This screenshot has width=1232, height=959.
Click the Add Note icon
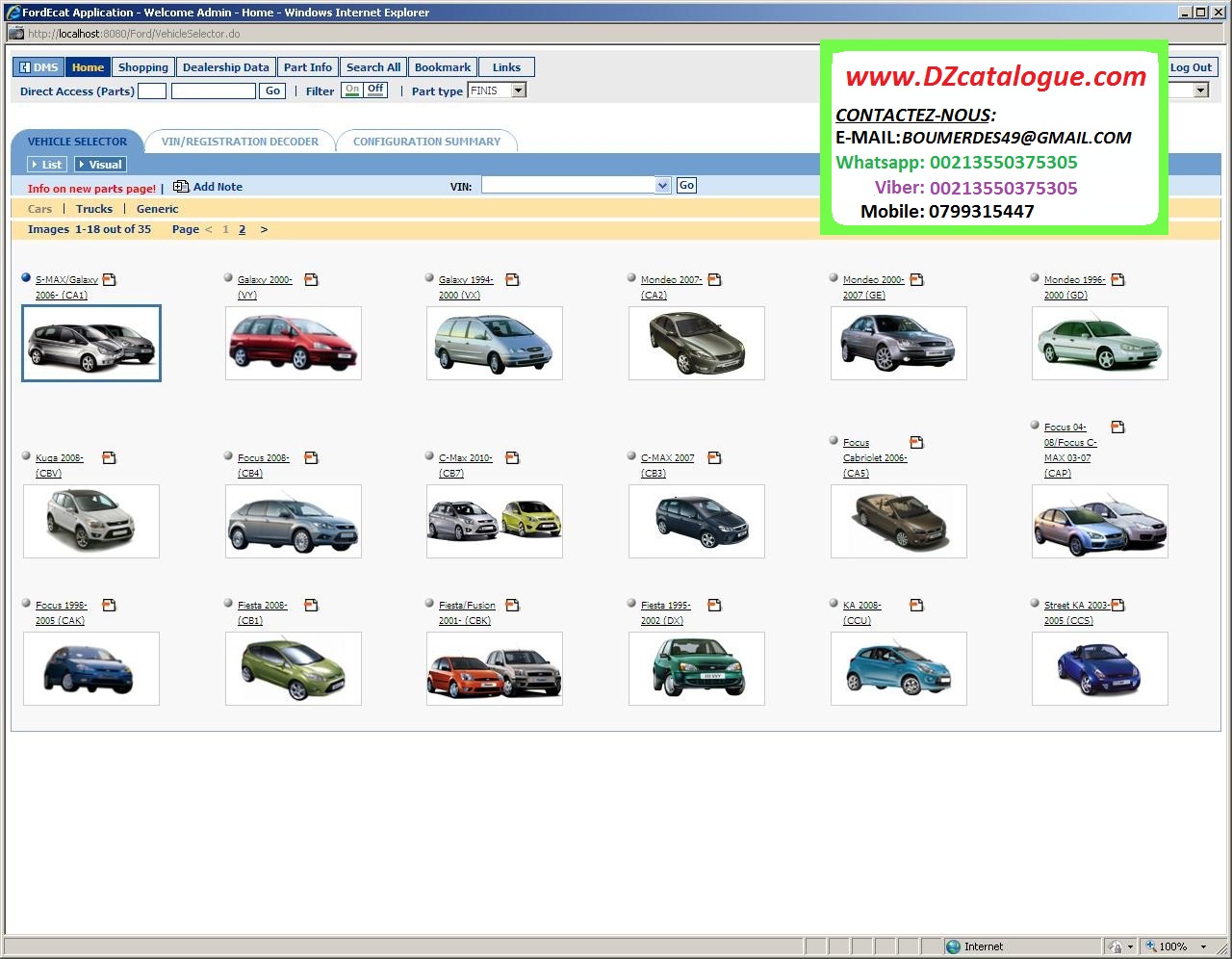coord(181,187)
